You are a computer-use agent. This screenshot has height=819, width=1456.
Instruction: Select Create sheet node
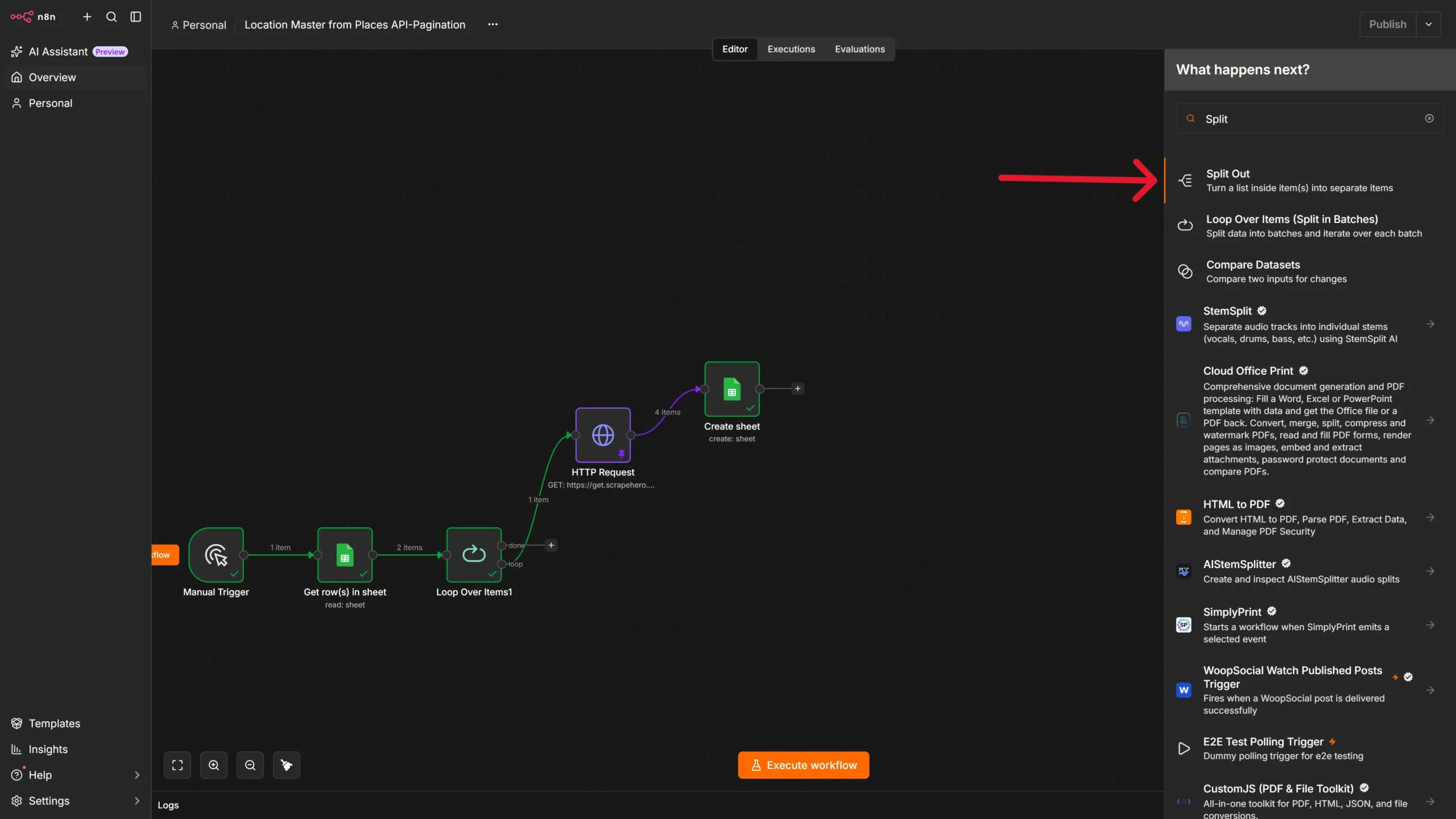(x=732, y=389)
